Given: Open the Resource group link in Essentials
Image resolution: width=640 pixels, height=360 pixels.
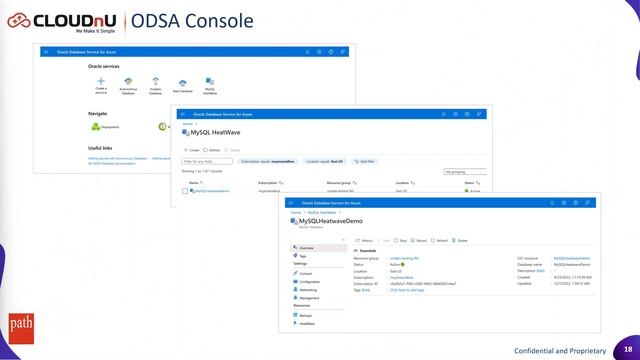Looking at the screenshot, I should [x=404, y=258].
